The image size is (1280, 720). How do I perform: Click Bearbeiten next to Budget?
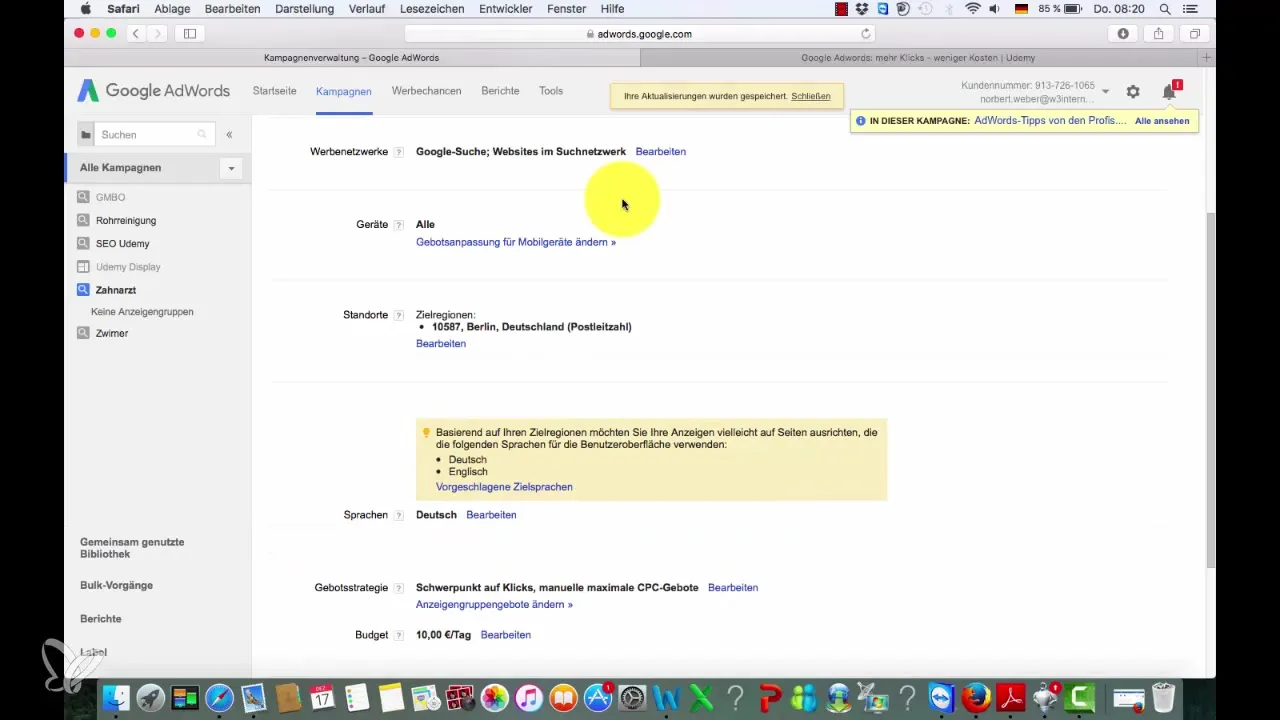coord(506,635)
